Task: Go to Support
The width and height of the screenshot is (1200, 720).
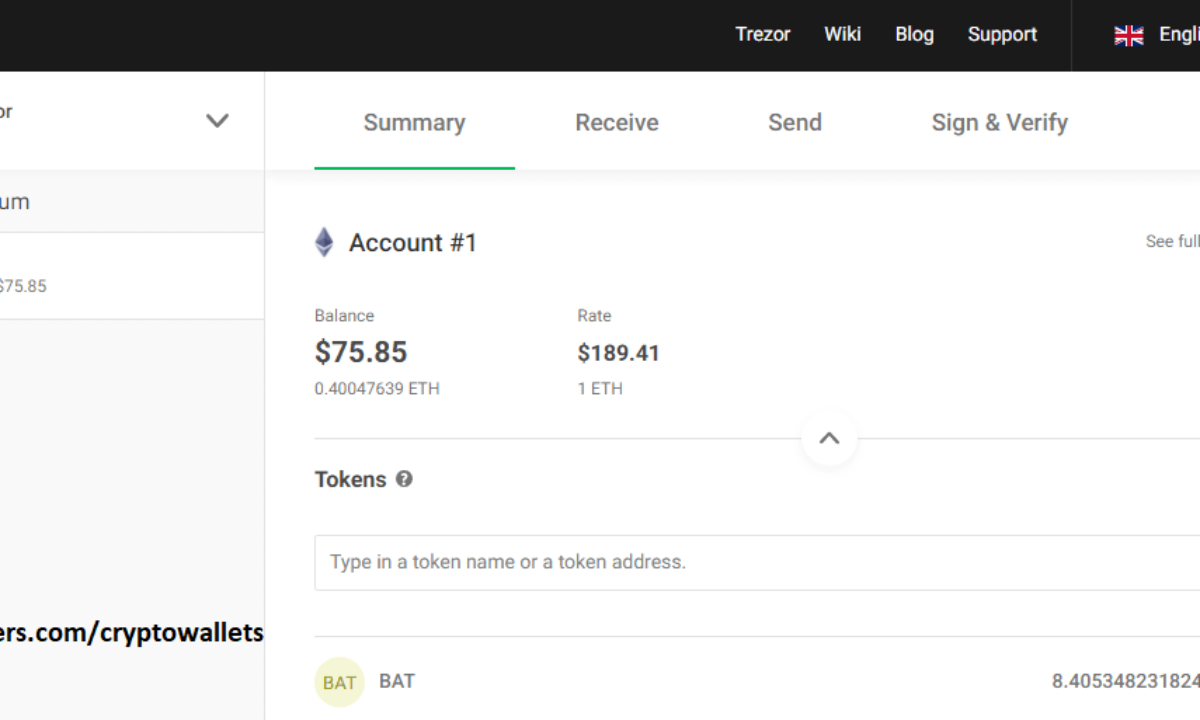Action: pos(1001,34)
